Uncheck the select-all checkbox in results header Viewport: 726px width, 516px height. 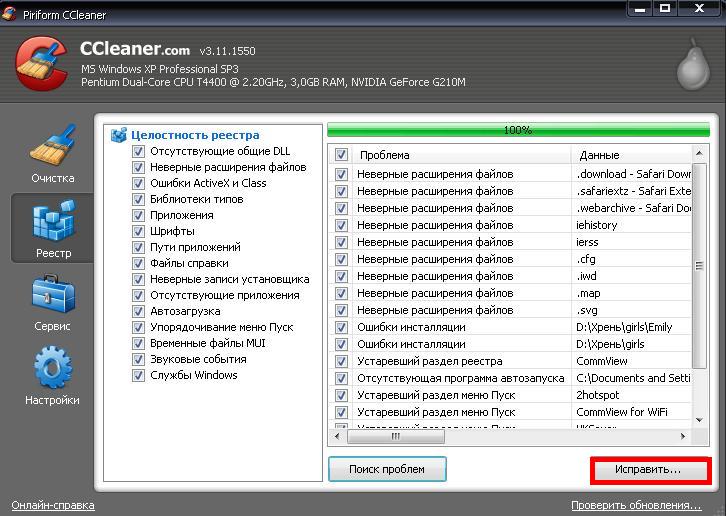pyautogui.click(x=342, y=155)
